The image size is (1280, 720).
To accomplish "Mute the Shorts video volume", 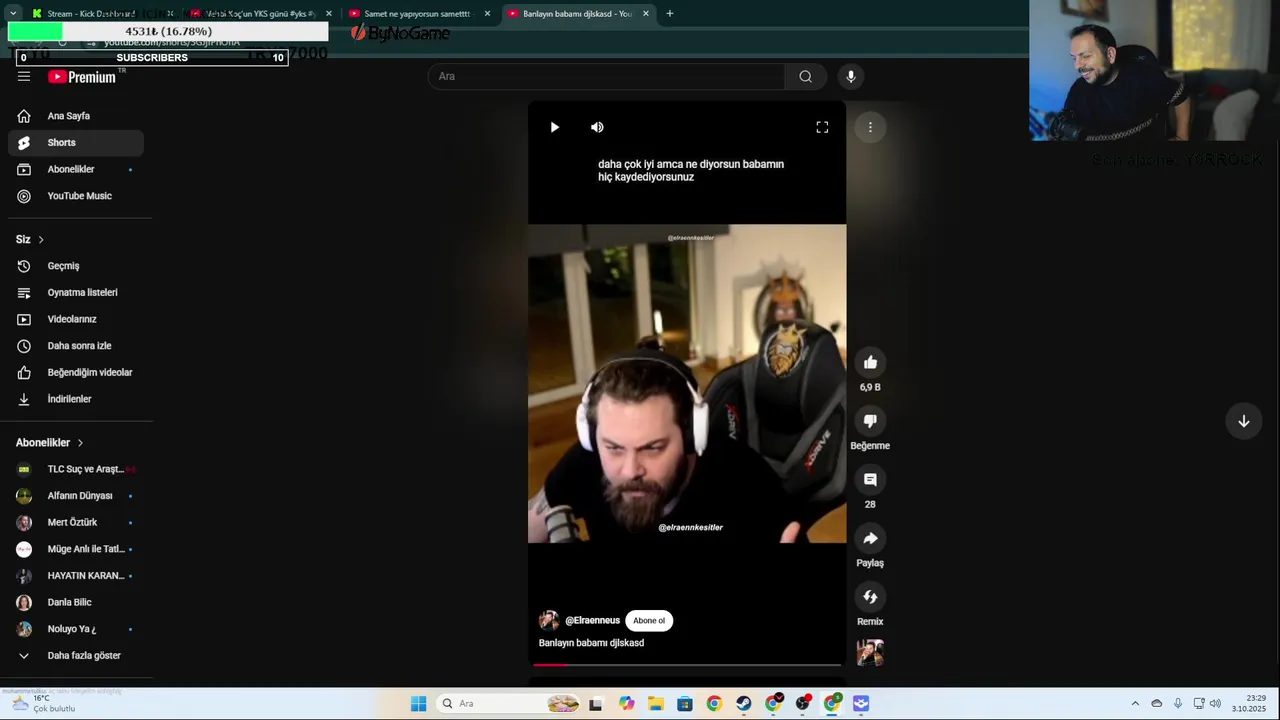I will (x=597, y=127).
